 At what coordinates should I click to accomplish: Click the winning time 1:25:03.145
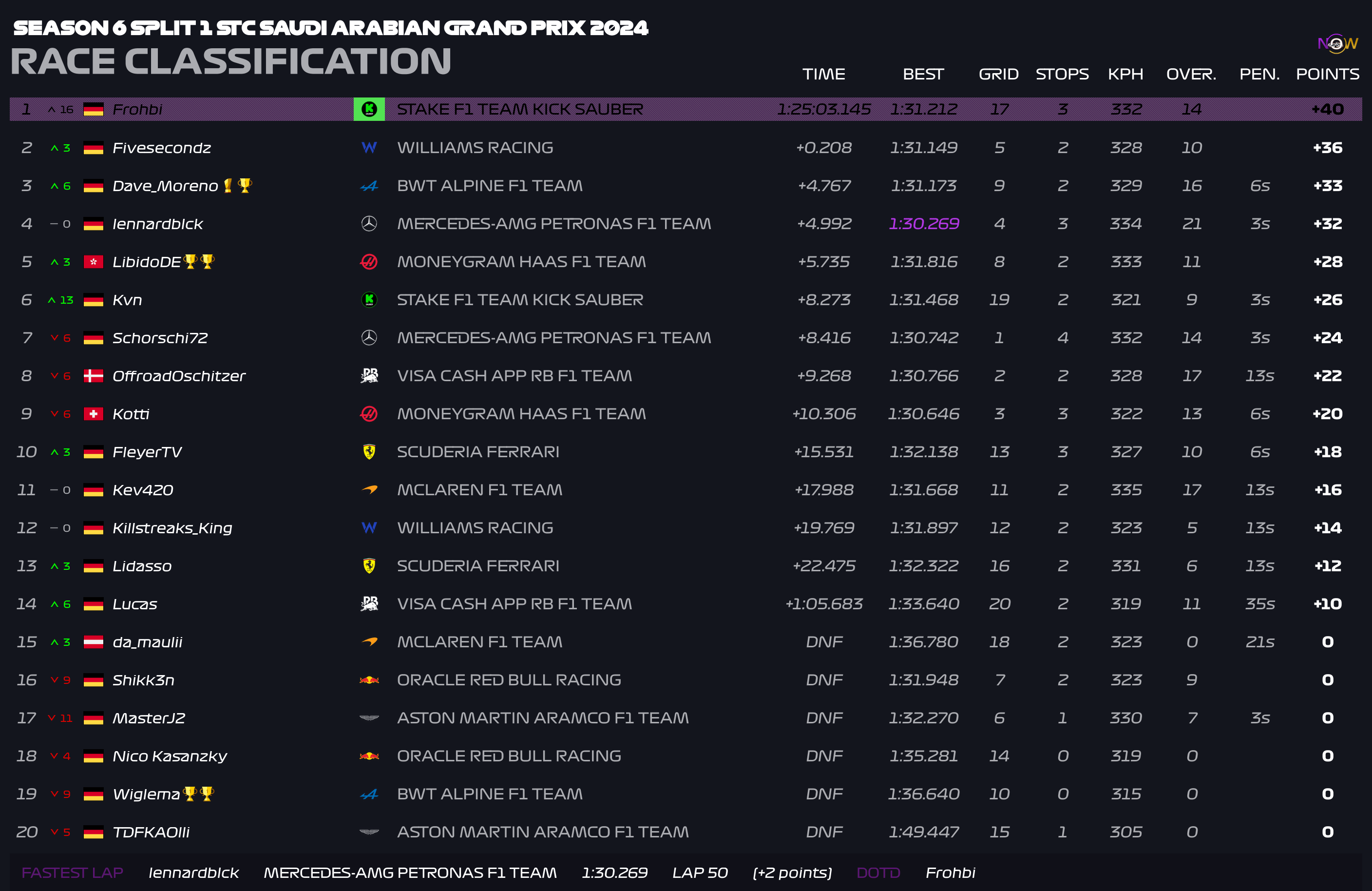[x=824, y=109]
